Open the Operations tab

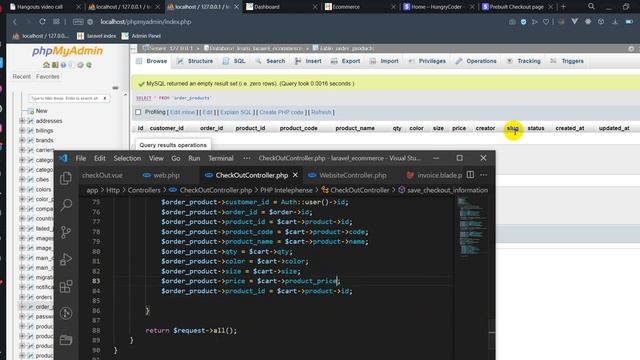pos(476,61)
